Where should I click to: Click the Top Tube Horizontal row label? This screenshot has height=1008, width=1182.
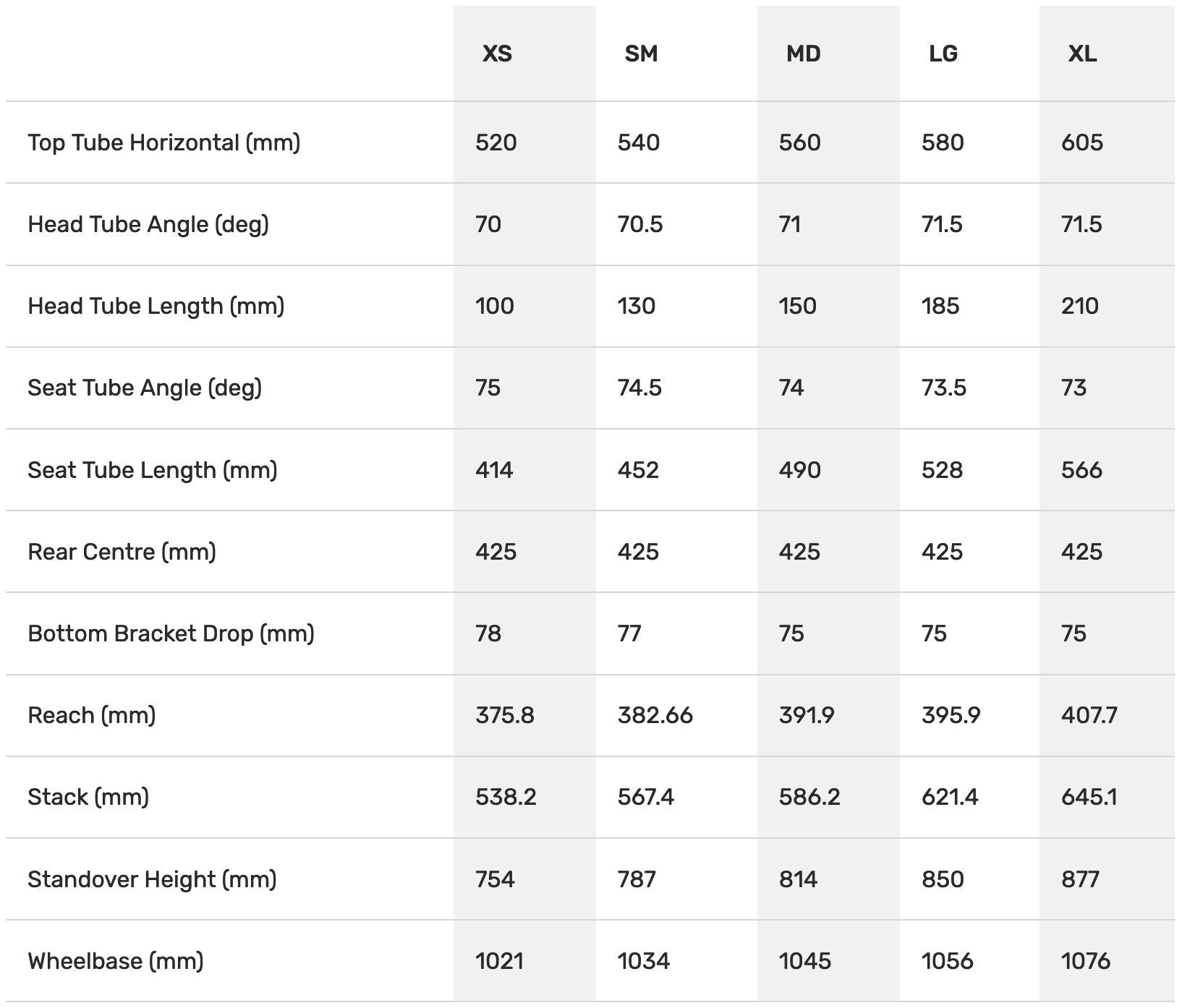click(164, 142)
